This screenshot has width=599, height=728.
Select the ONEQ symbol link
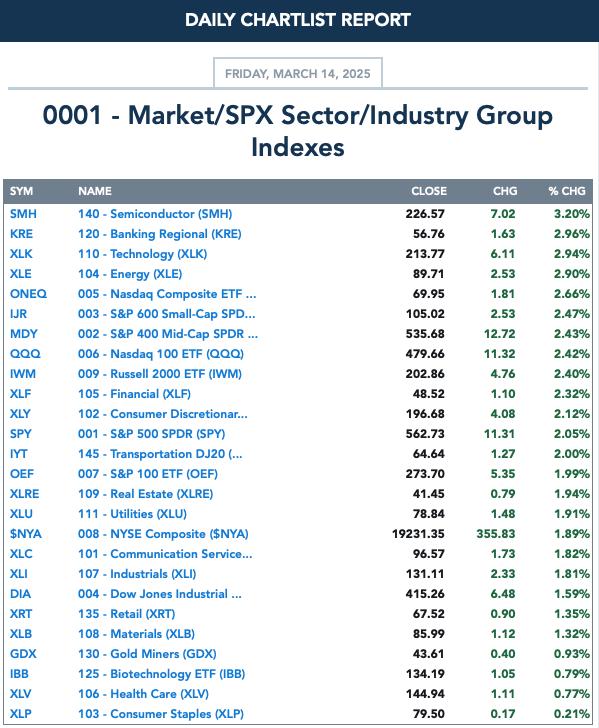[x=28, y=294]
